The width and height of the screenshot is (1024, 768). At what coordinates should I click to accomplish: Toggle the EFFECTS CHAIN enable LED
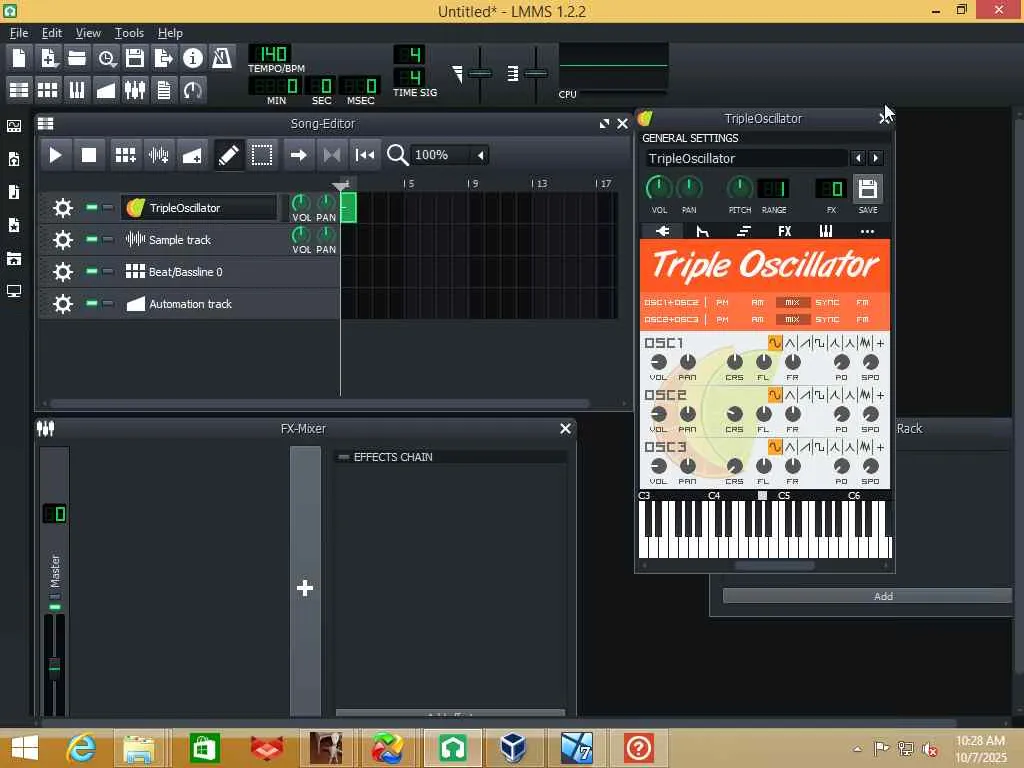pyautogui.click(x=344, y=457)
